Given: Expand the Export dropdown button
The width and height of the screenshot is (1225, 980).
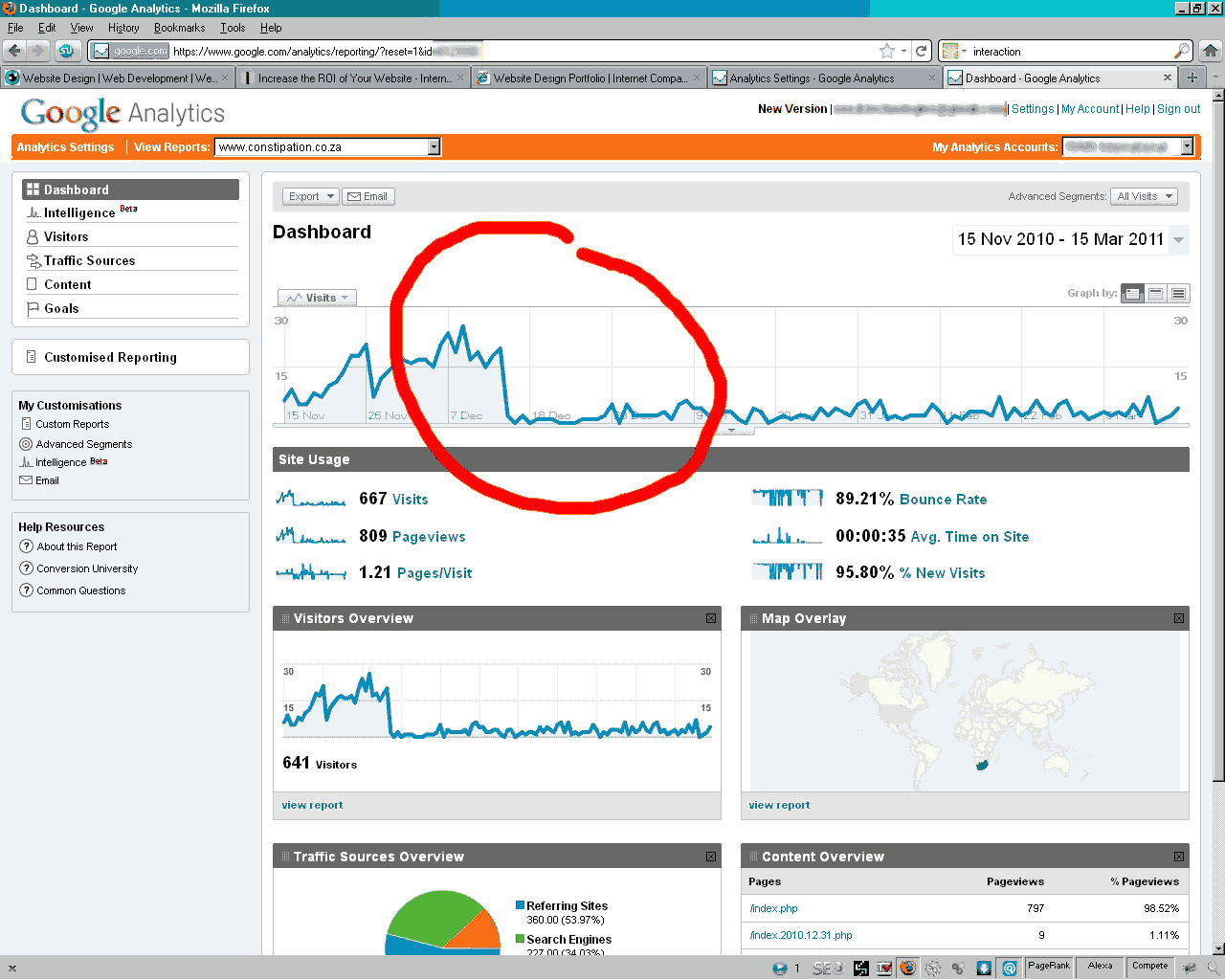Looking at the screenshot, I should [310, 196].
